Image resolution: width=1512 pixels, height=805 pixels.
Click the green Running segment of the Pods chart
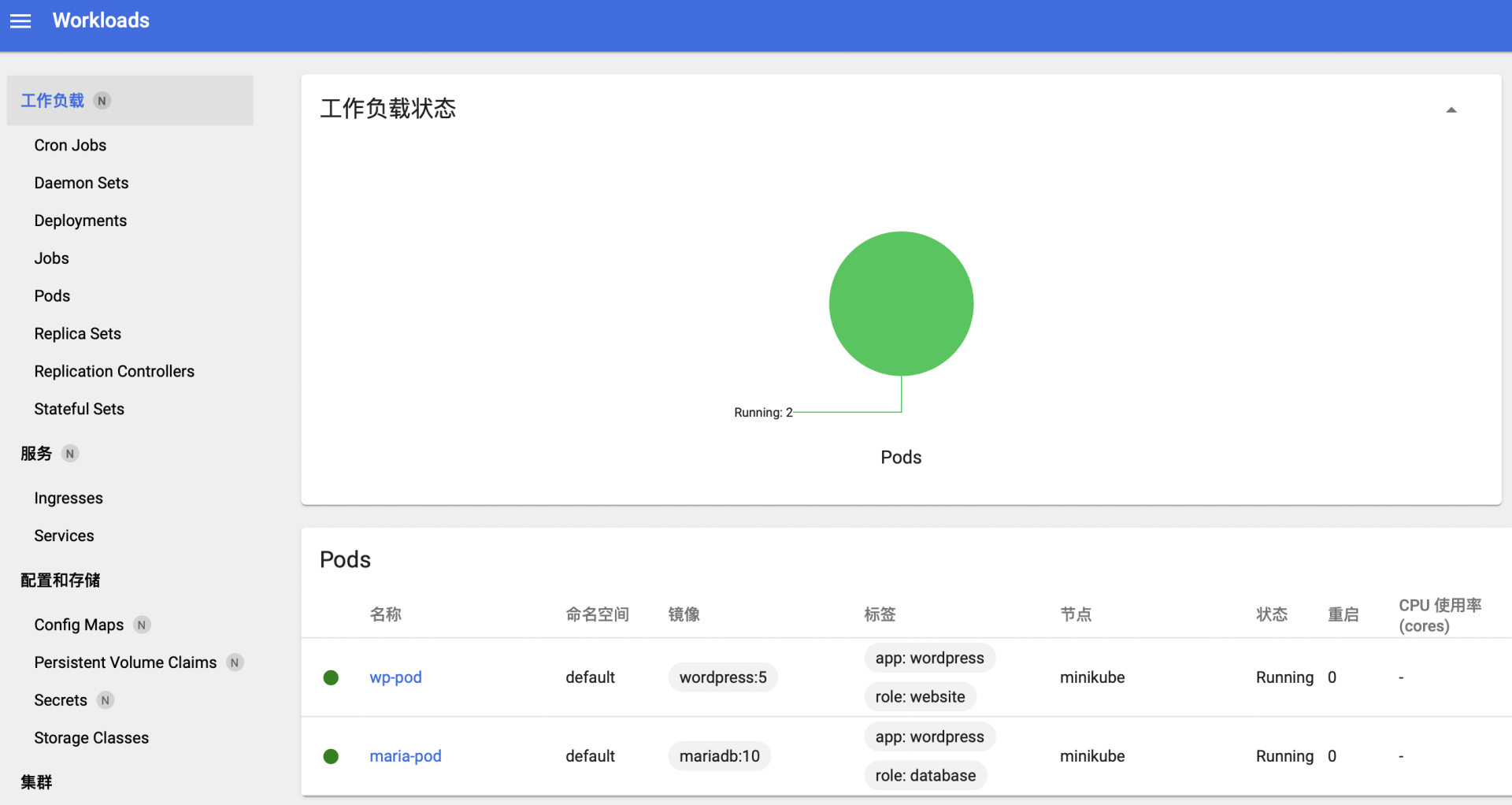901,303
